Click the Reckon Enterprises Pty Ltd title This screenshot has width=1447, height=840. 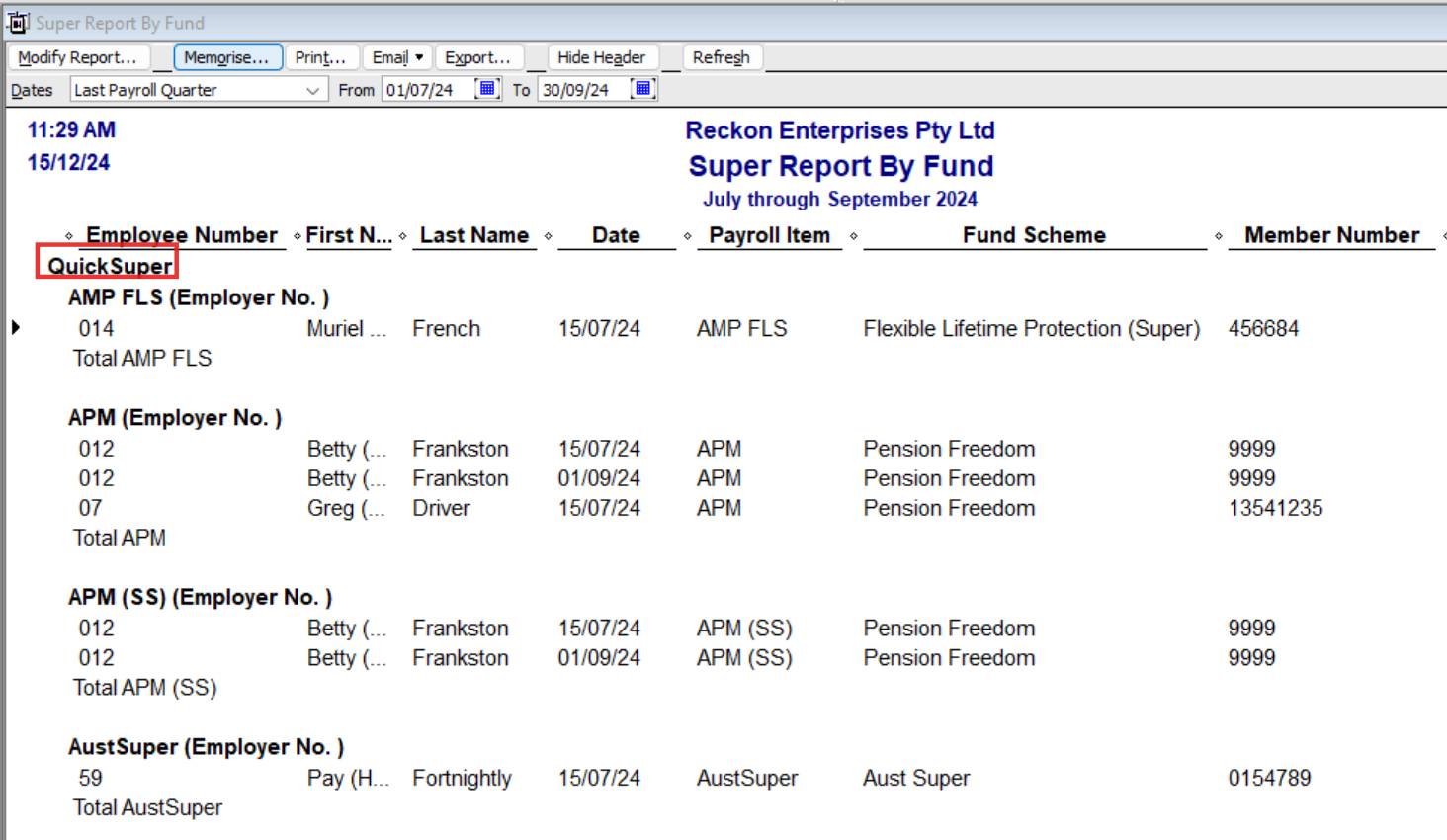[840, 130]
